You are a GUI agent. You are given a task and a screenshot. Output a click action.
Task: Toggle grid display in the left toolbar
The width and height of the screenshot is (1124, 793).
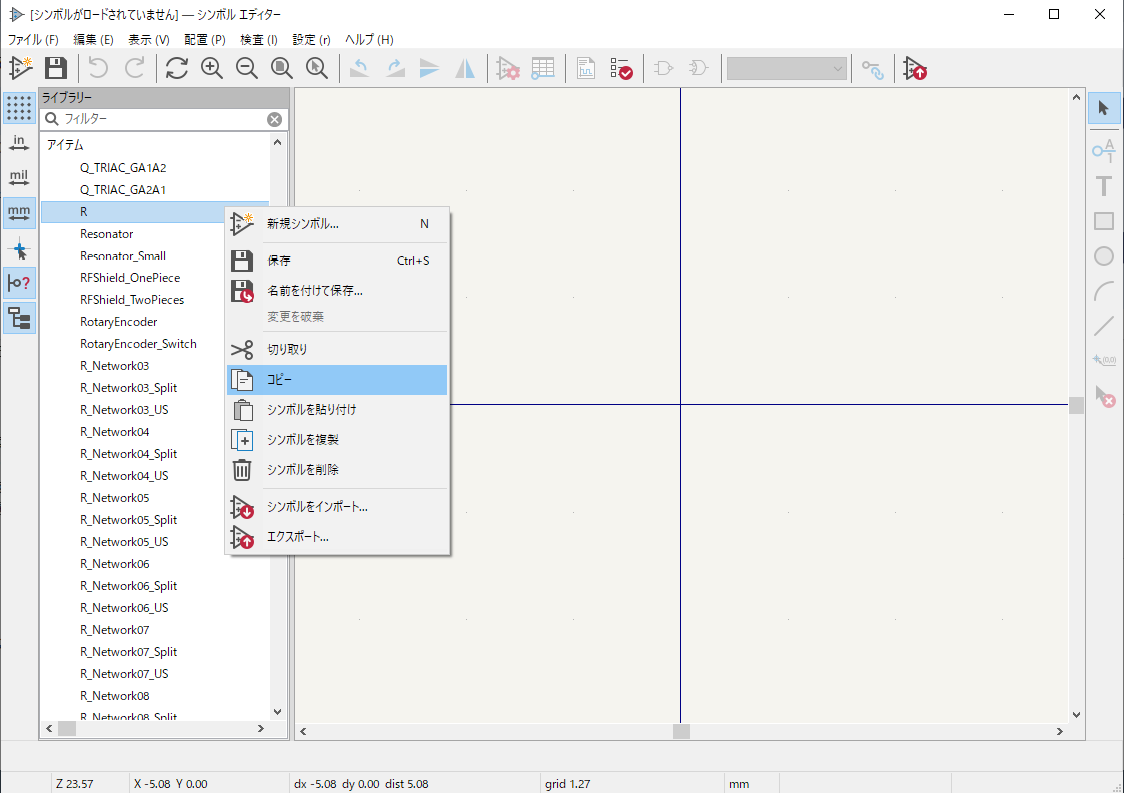point(19,108)
